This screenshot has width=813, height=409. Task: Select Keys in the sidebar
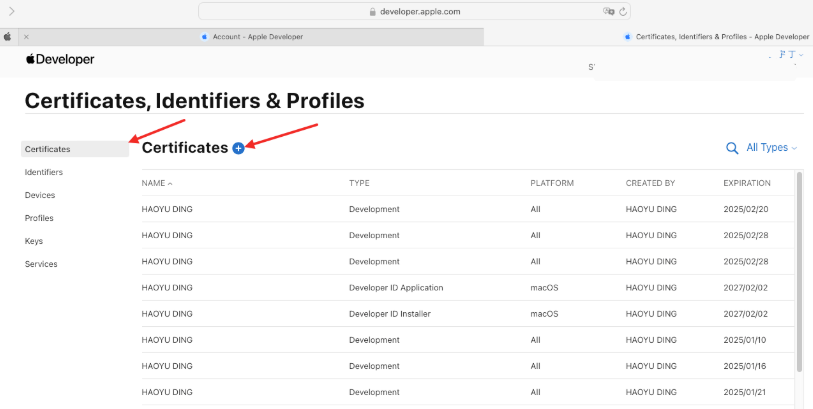click(x=34, y=241)
